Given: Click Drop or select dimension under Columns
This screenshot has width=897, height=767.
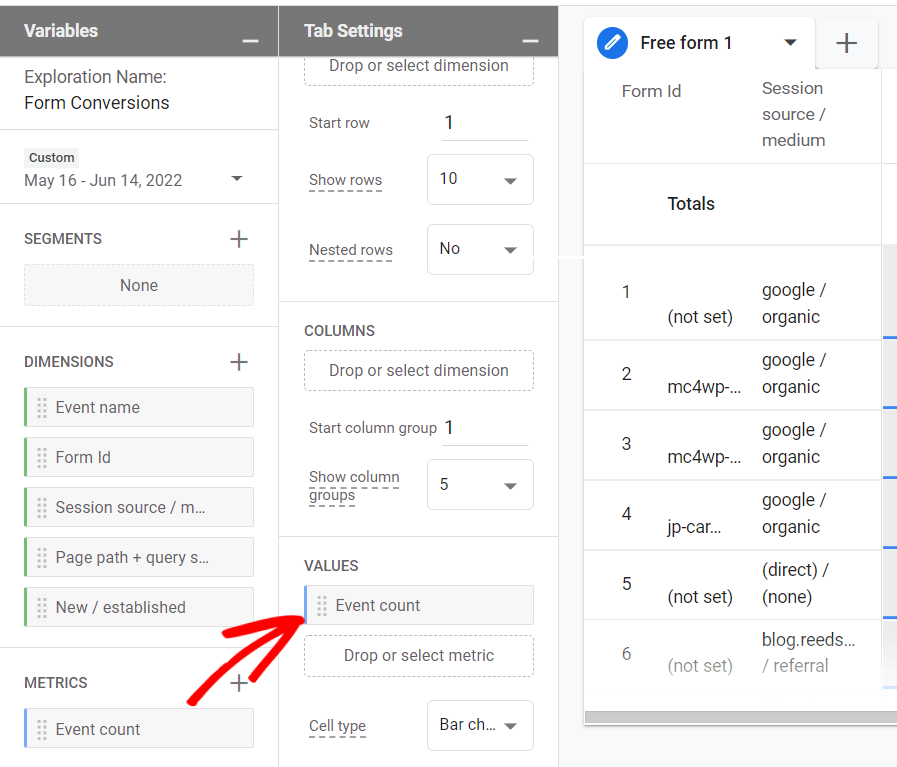Looking at the screenshot, I should 419,370.
